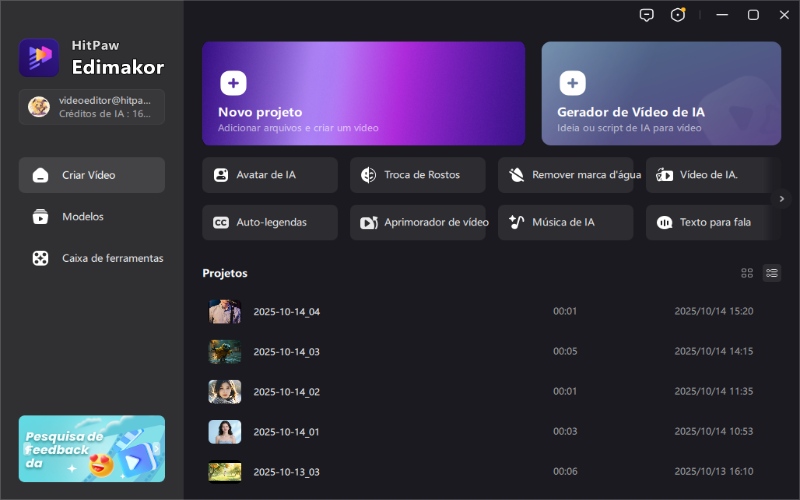Click the Caixa de ferramentas icon
This screenshot has width=800, height=500.
(40, 258)
